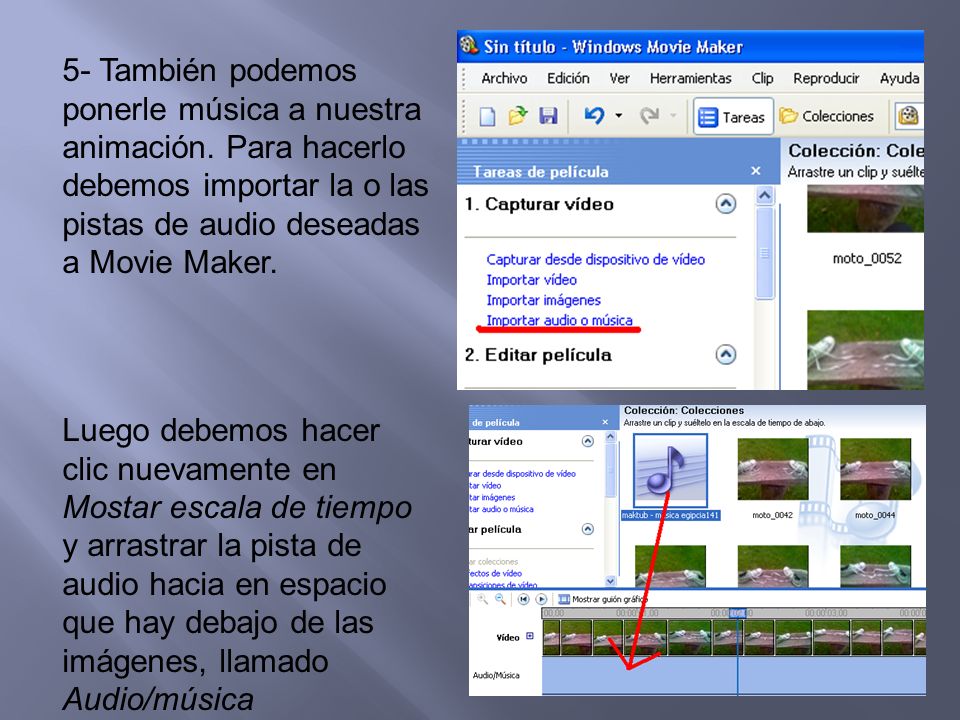This screenshot has height=720, width=960.
Task: Click the storyboard icon beside 'Mostrar guión gráfico'
Action: [563, 599]
